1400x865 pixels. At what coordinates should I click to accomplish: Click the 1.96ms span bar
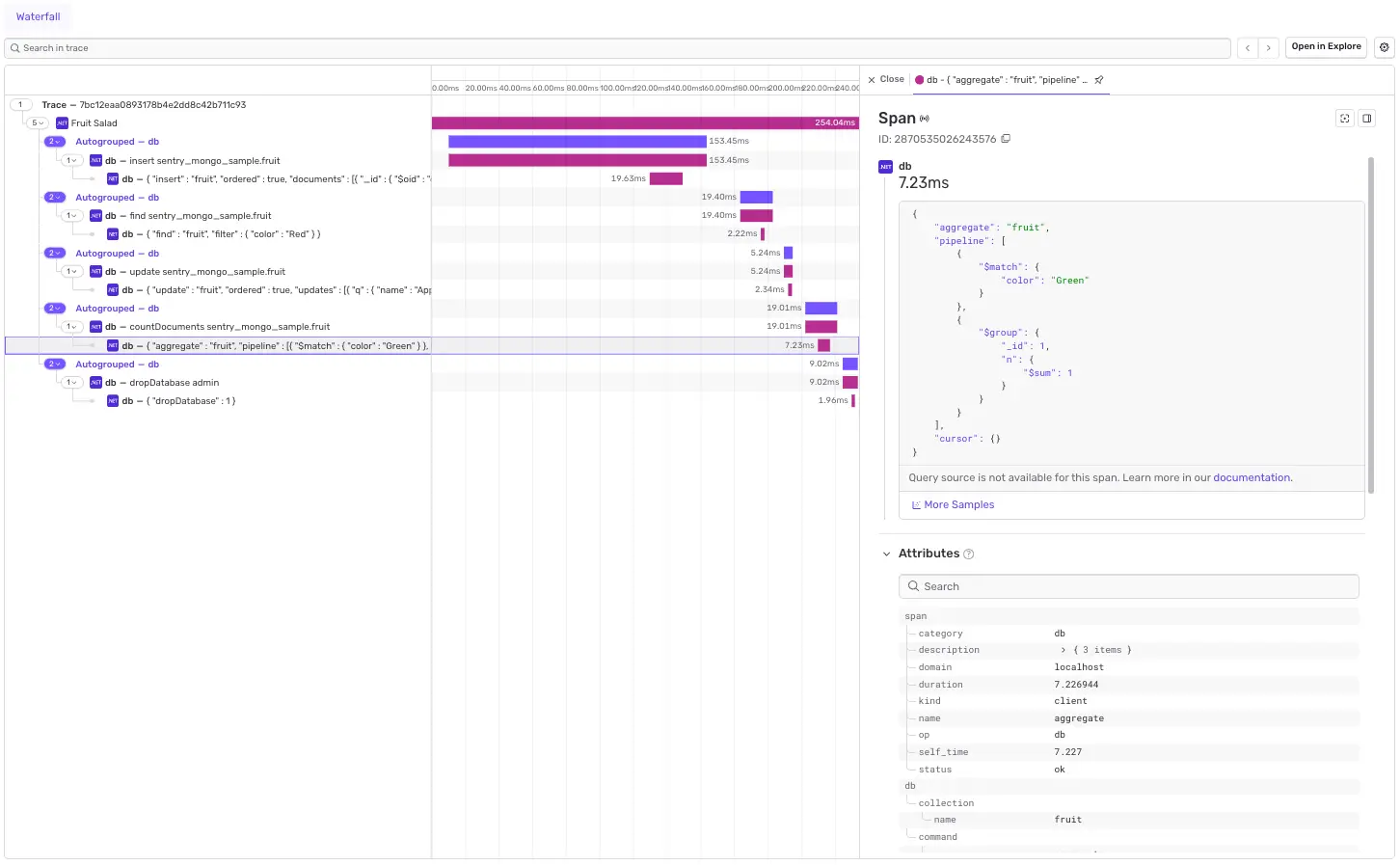tap(853, 401)
